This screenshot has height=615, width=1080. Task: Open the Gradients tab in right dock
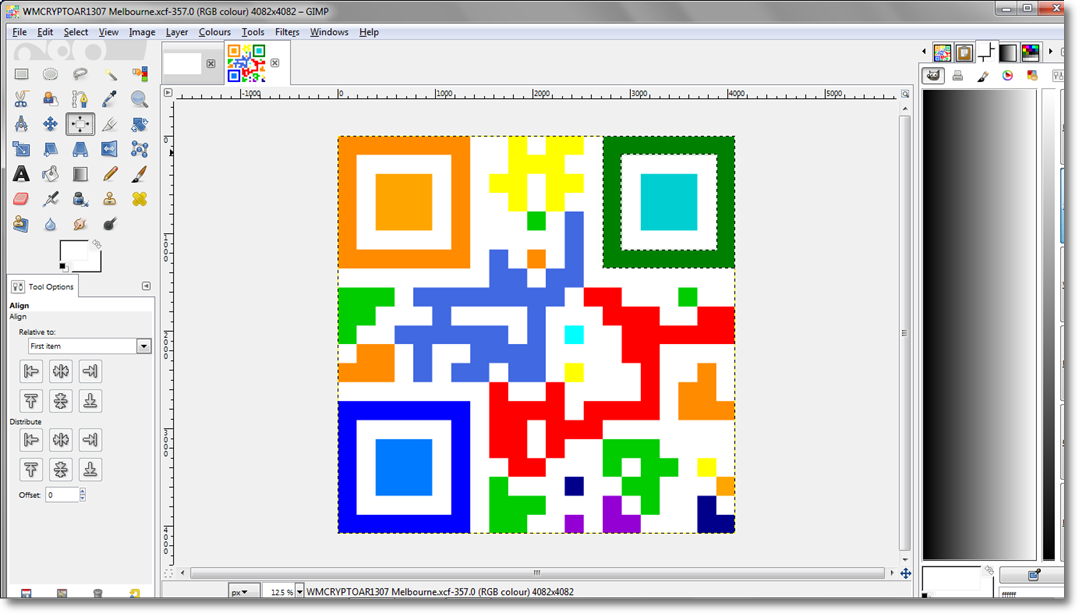coord(1008,52)
